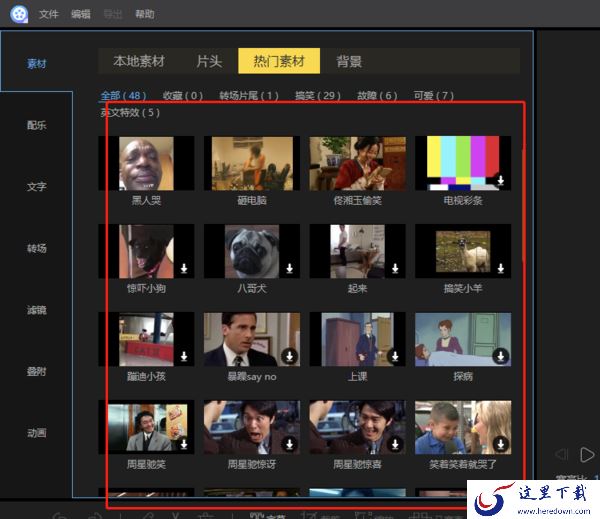Filter by 英文特效 (5) category
The height and width of the screenshot is (519, 600).
[130, 113]
